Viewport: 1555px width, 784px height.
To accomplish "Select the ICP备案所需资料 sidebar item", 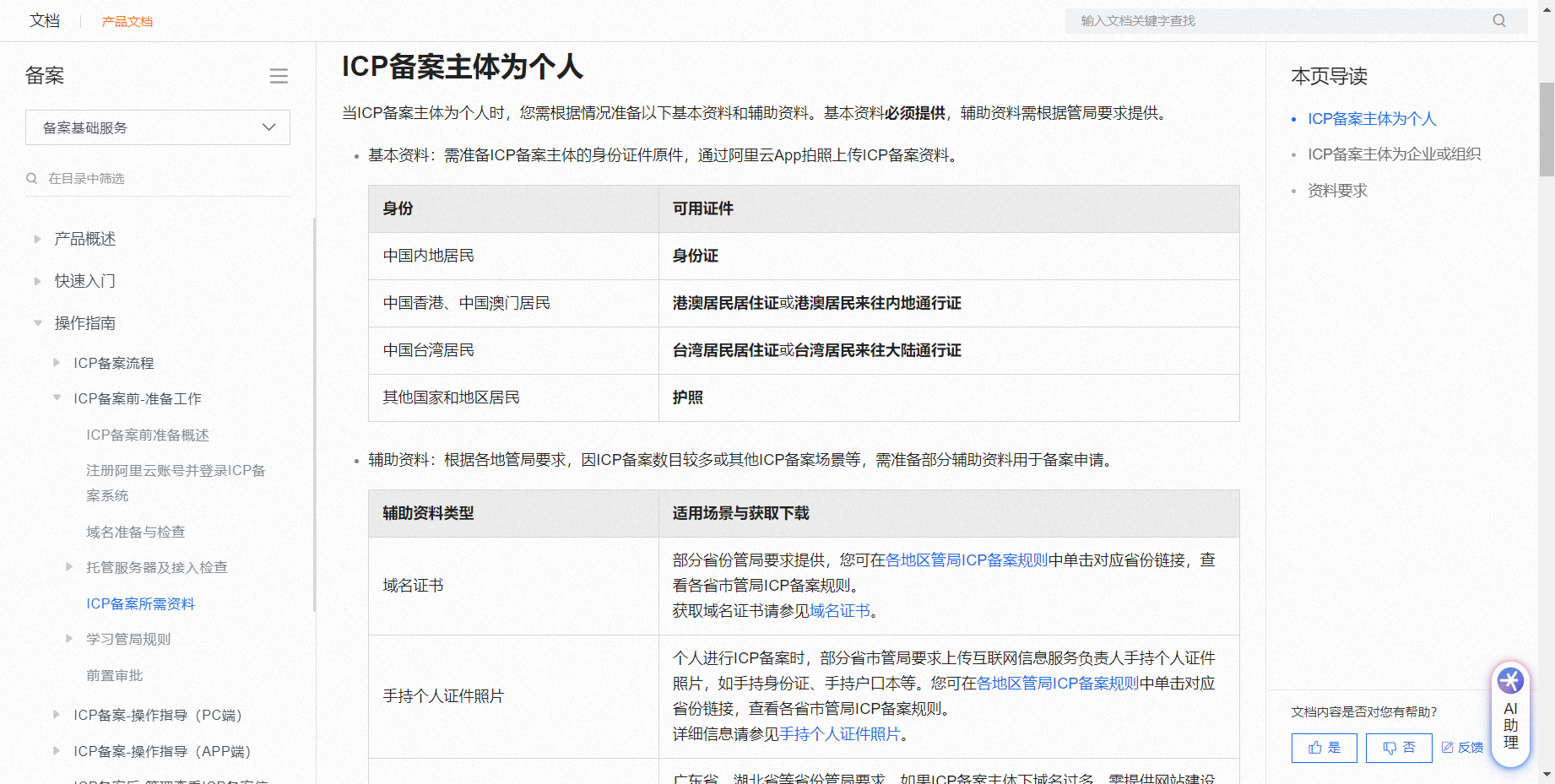I will tap(140, 603).
